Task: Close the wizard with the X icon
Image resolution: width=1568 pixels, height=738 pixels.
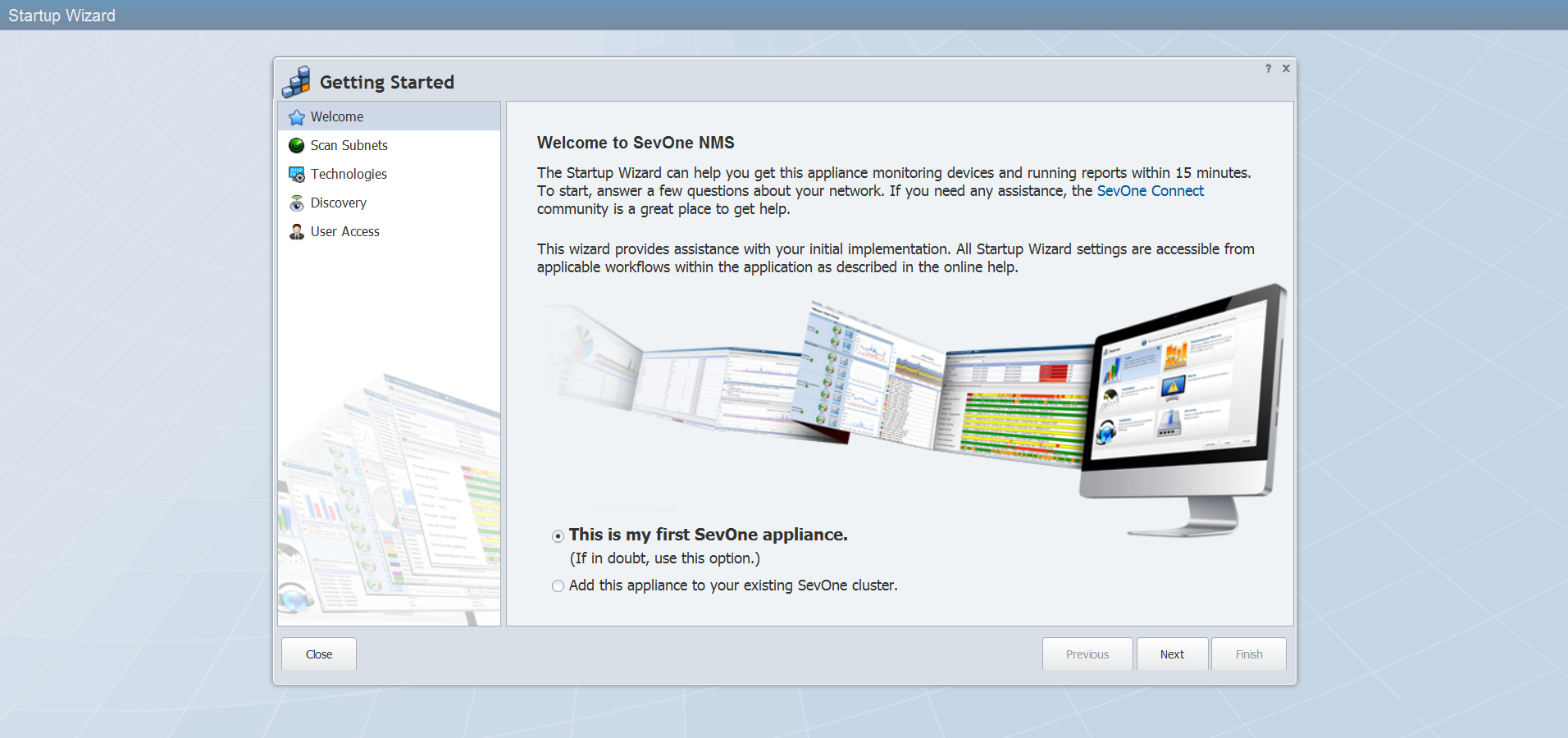Action: tap(1286, 69)
